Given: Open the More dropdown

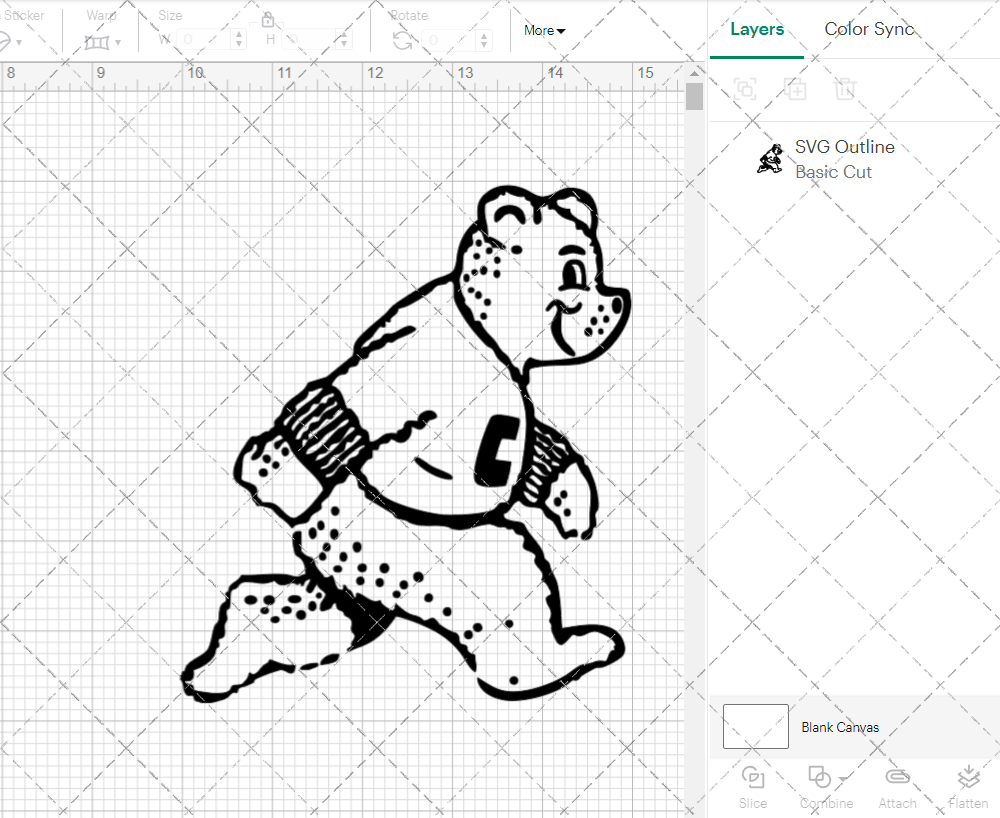Looking at the screenshot, I should coord(543,31).
